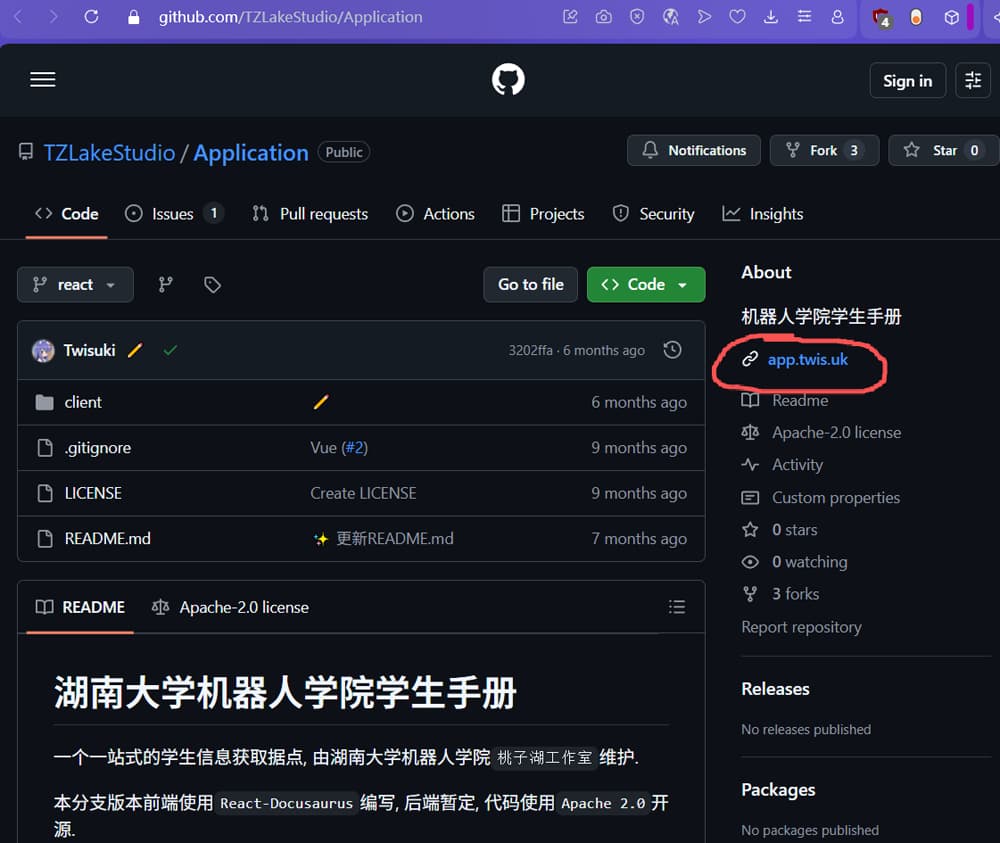This screenshot has height=843, width=1000.
Task: Open the Releases heading link
Action: pyautogui.click(x=775, y=689)
